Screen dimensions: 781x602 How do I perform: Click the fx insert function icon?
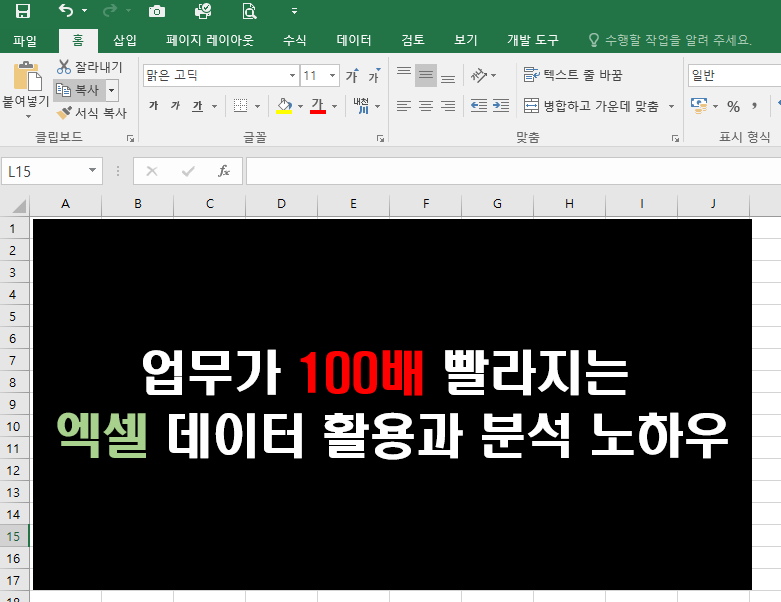(224, 171)
